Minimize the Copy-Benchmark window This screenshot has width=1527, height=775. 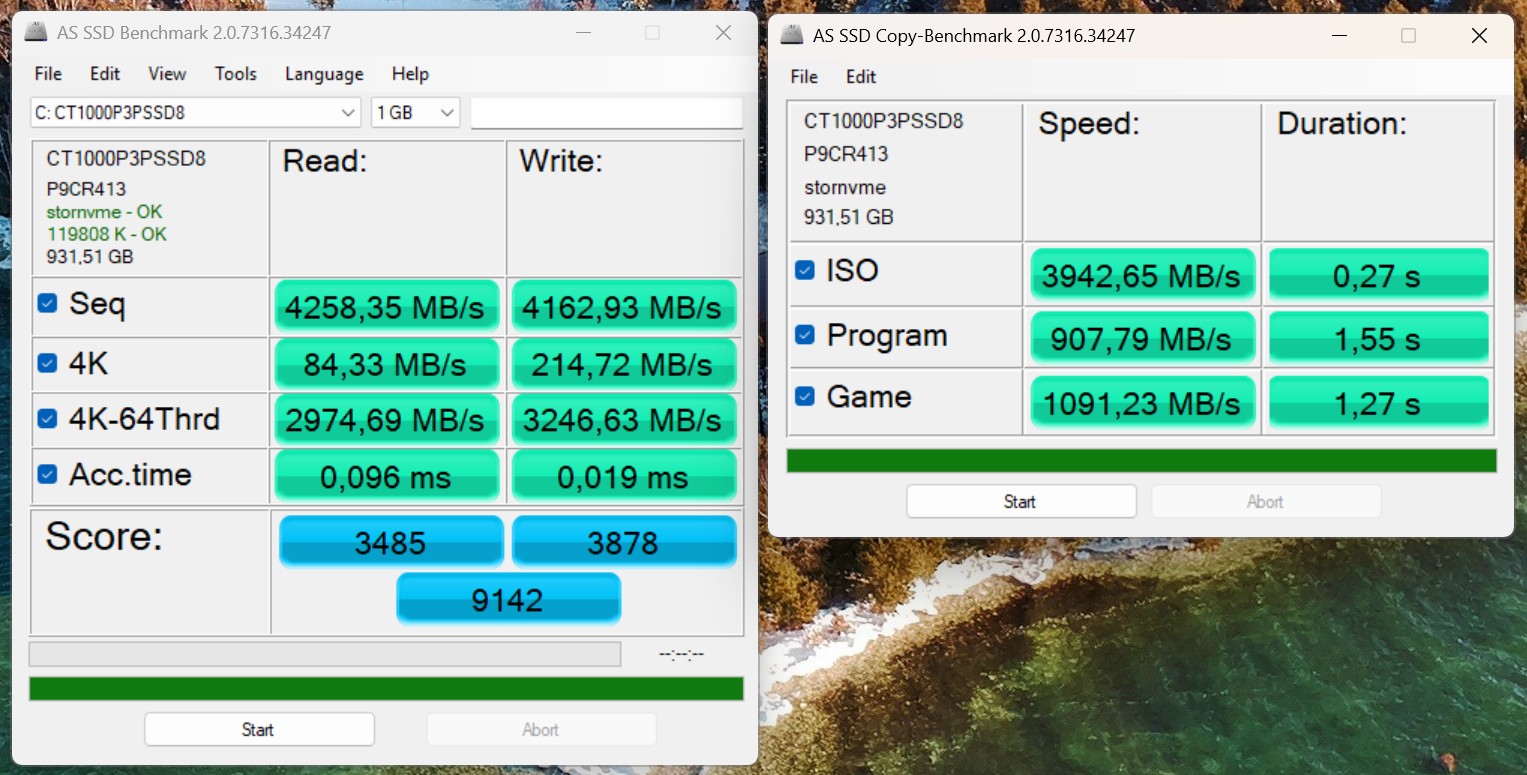[x=1338, y=36]
